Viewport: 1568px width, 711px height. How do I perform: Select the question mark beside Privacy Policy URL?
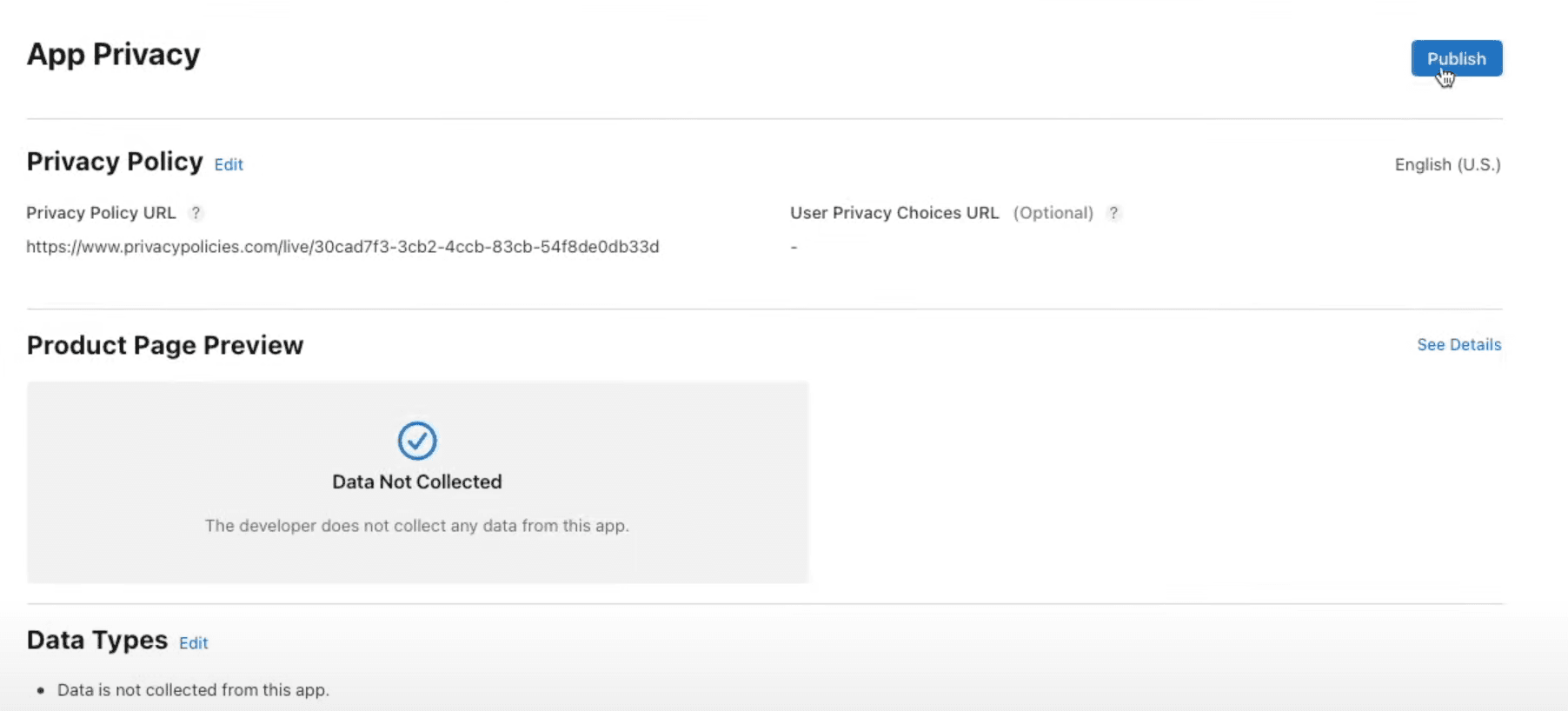[196, 213]
